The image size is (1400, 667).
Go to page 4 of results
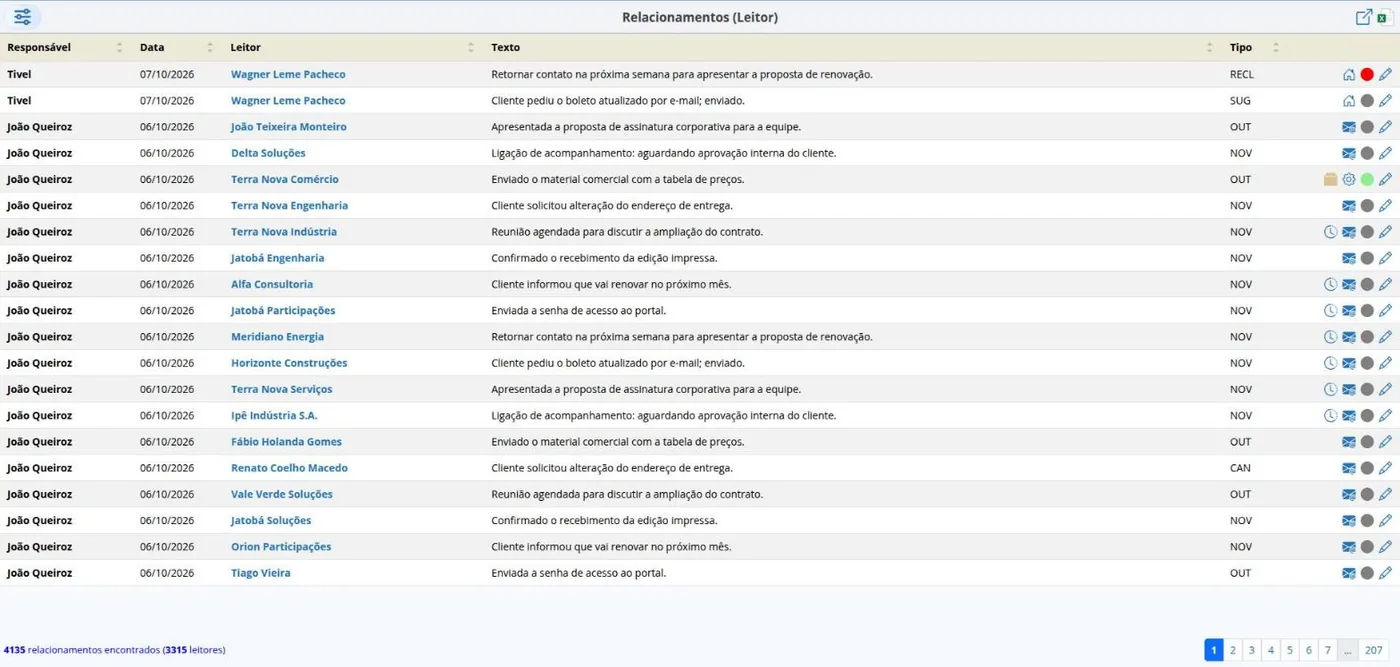tap(1271, 650)
